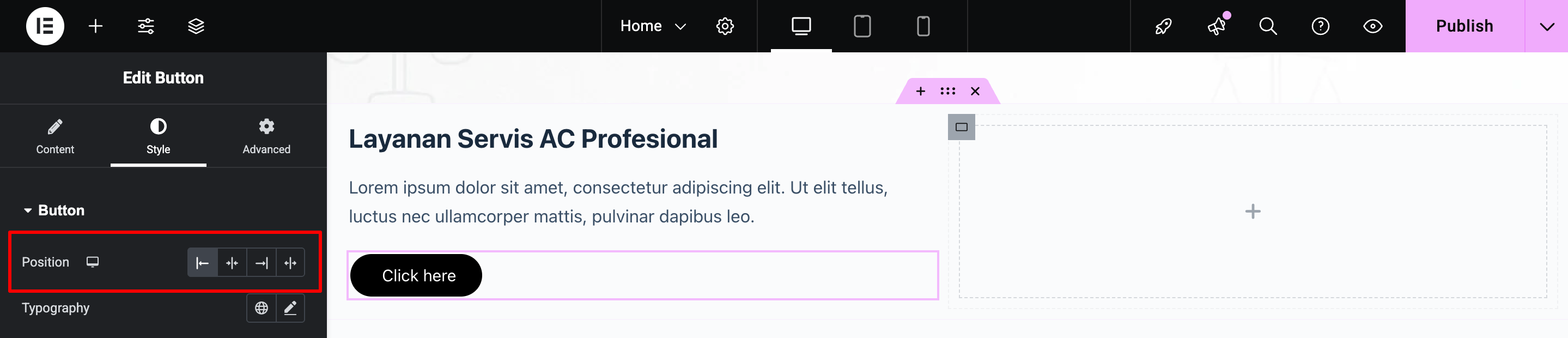Set button position to left
The image size is (1568, 338).
203,262
